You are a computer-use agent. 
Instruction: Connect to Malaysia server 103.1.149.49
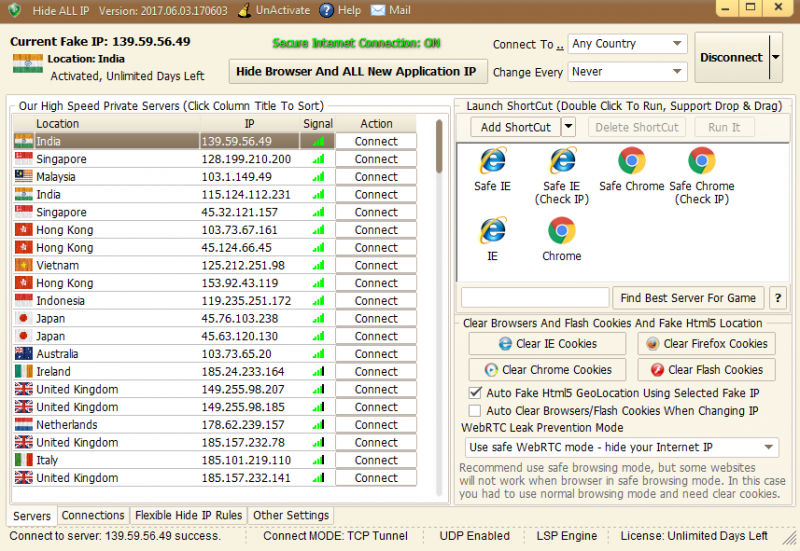pos(376,177)
